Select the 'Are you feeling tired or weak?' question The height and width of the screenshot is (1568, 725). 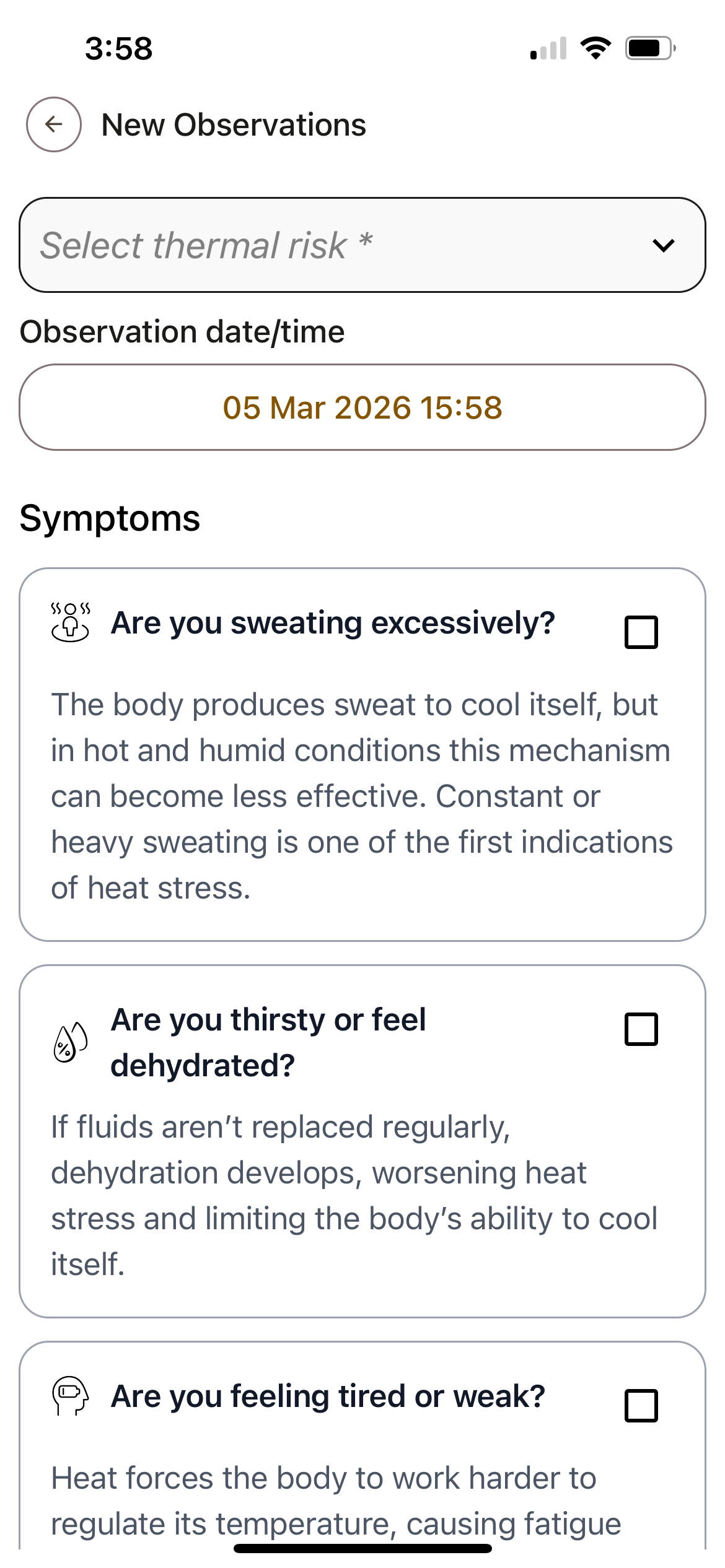point(328,1396)
